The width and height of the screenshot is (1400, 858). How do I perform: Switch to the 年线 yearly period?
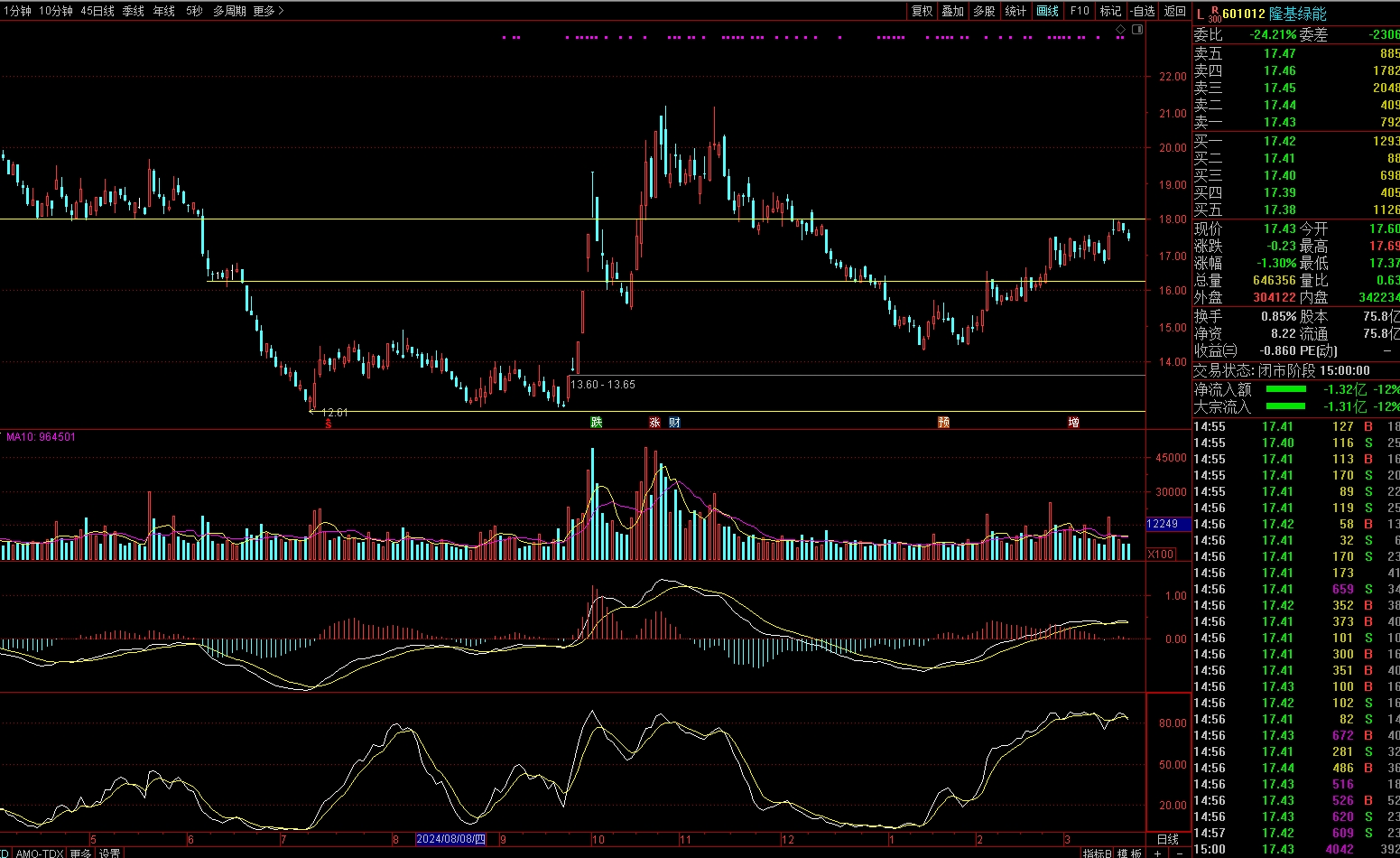click(x=164, y=11)
